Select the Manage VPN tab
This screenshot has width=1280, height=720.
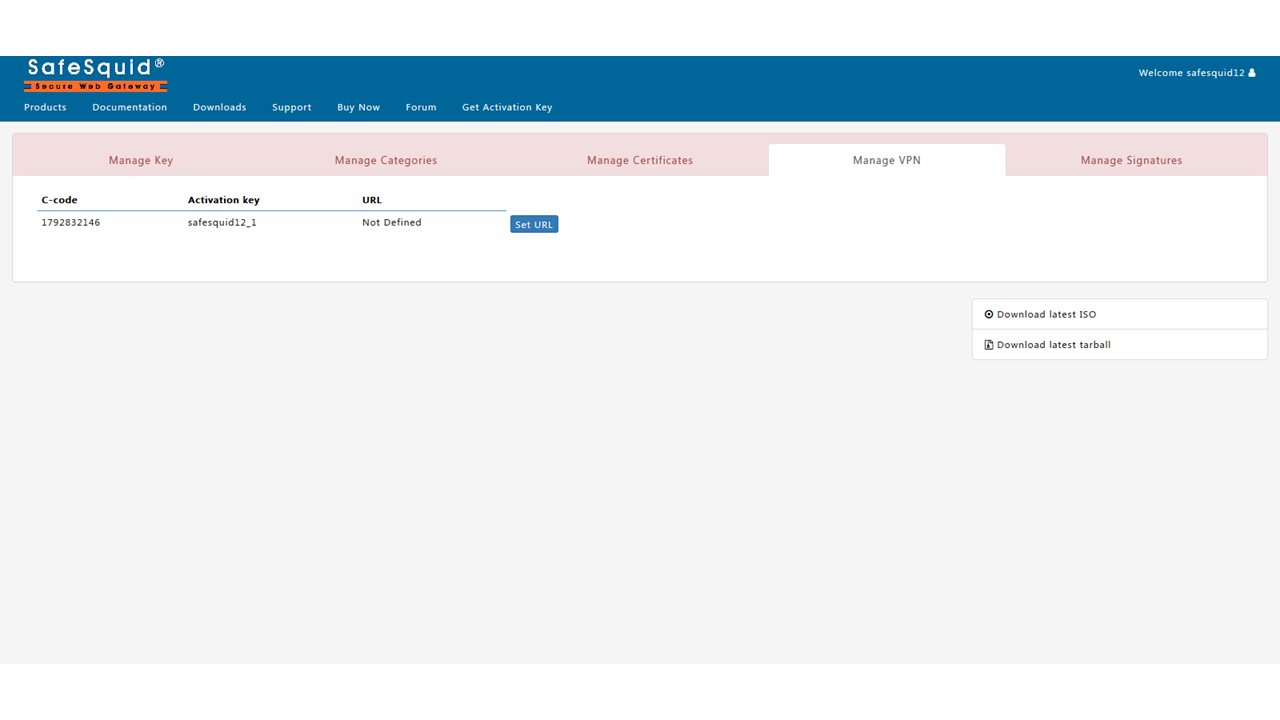(887, 160)
